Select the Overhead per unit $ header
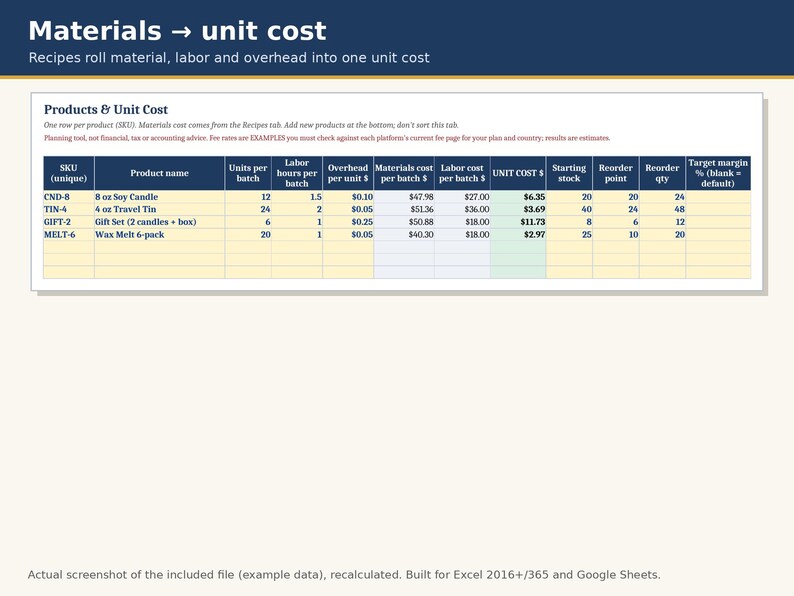 348,173
